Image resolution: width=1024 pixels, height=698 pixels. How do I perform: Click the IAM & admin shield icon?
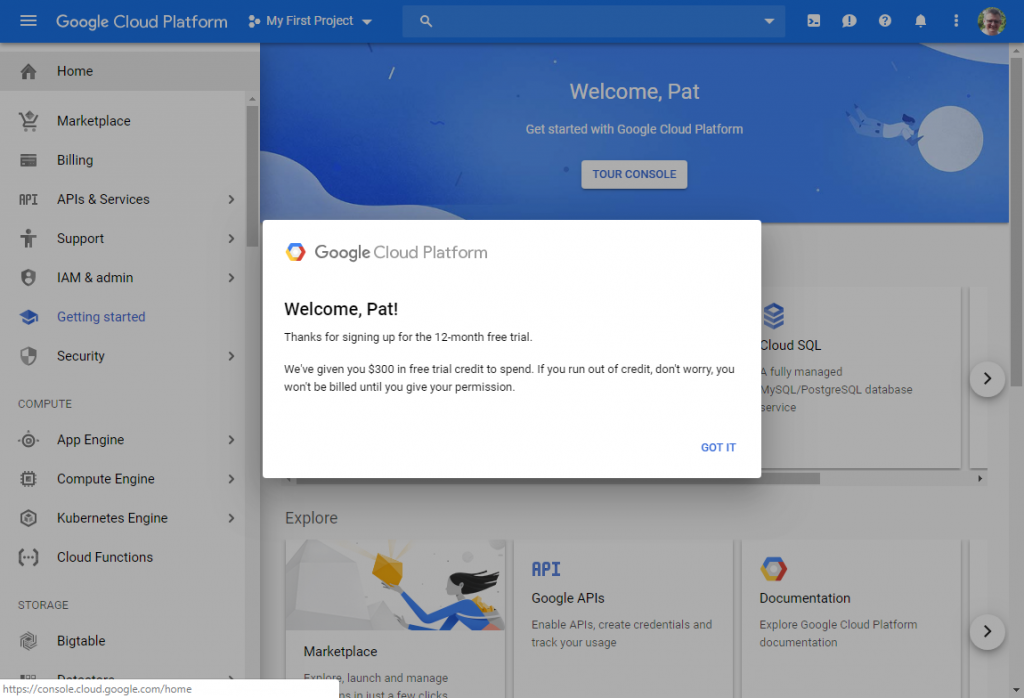[28, 278]
